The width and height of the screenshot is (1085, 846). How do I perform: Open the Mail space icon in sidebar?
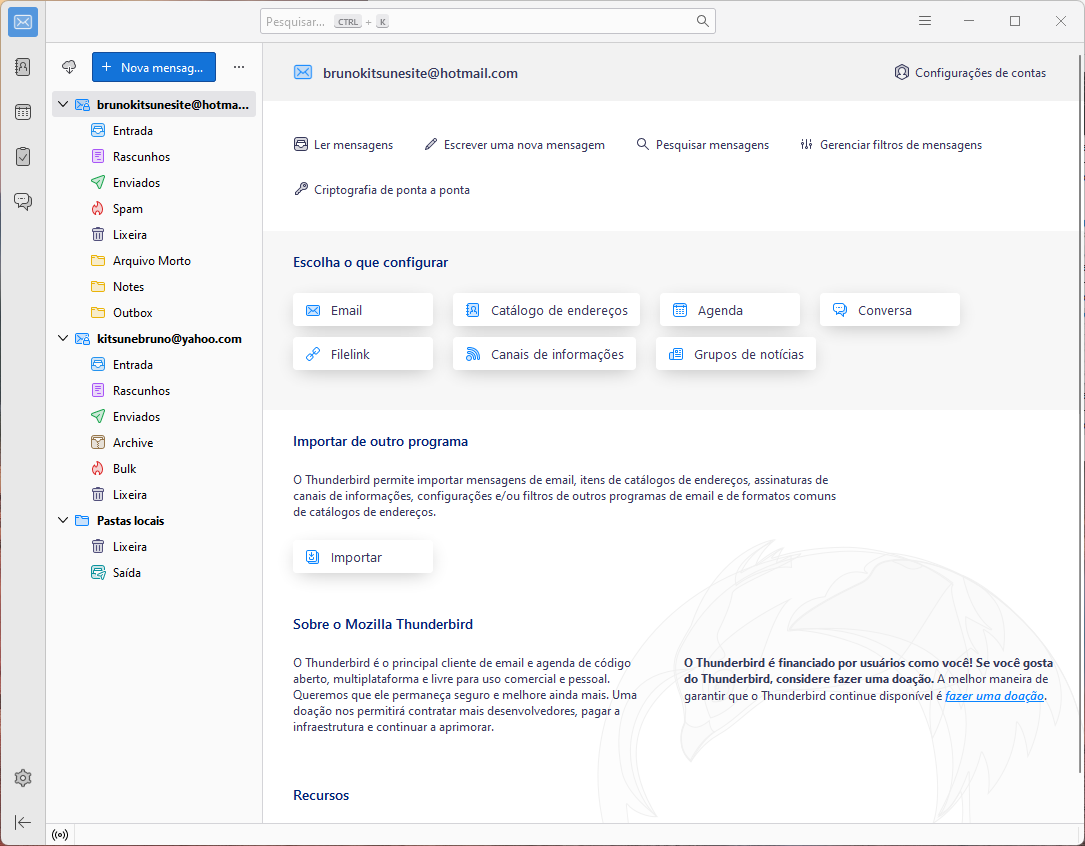(23, 22)
